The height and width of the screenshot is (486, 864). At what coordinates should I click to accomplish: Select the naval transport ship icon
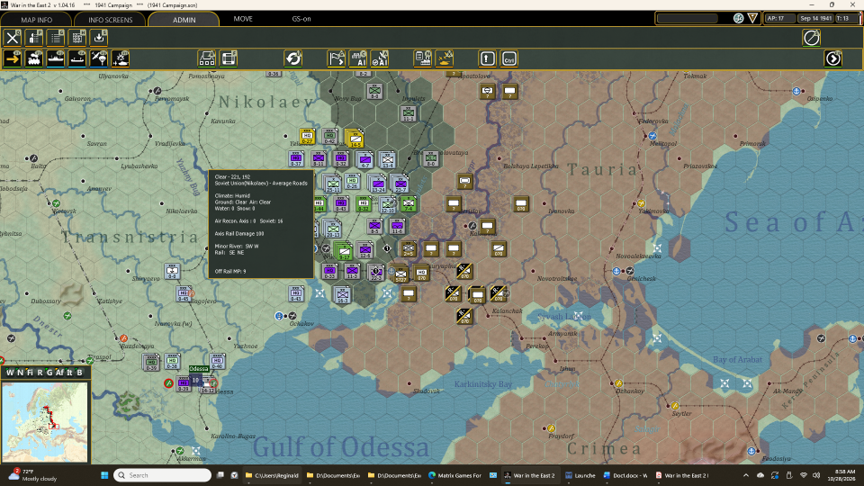click(x=56, y=58)
